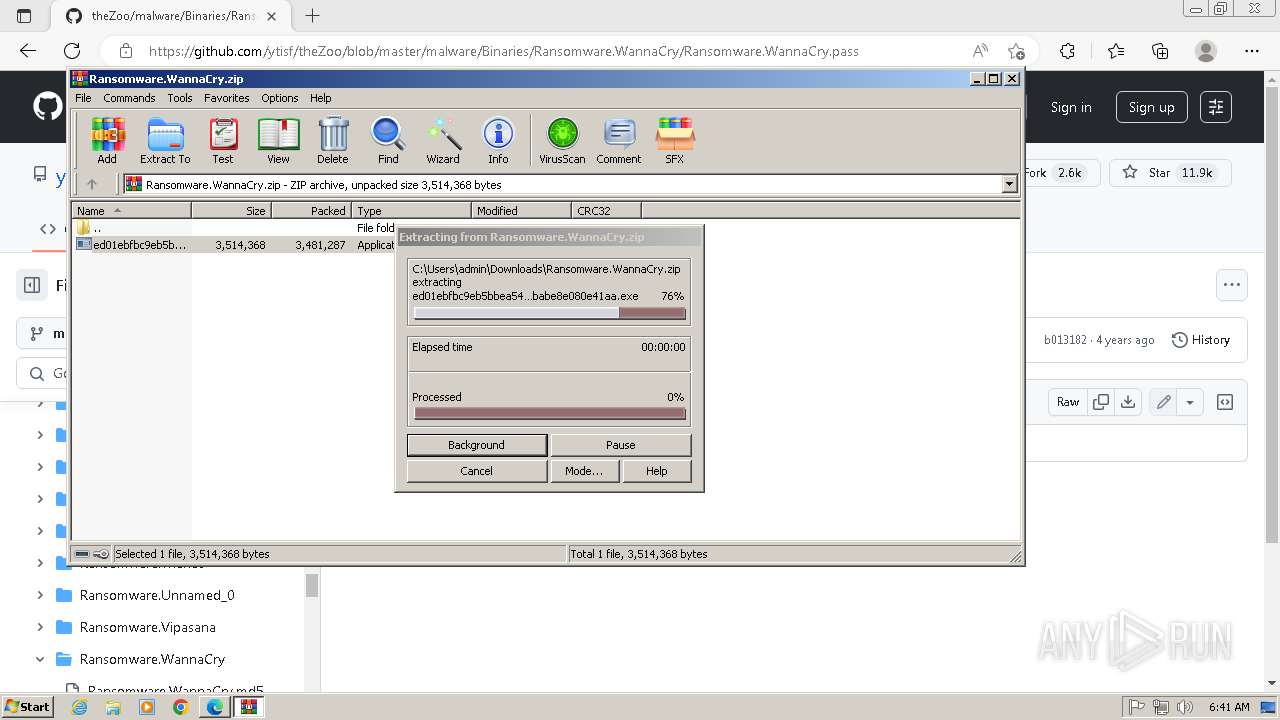Open the file History link
The height and width of the screenshot is (720, 1280).
click(x=1201, y=340)
